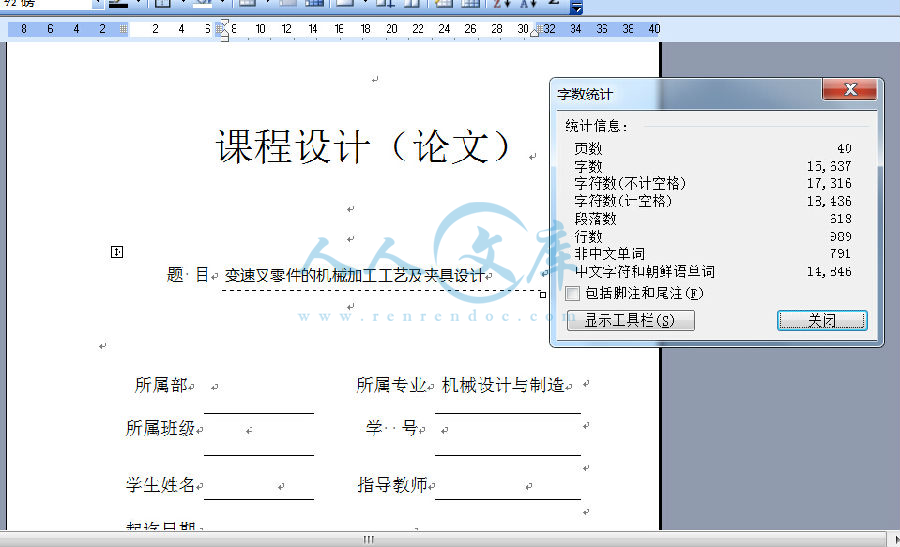Image resolution: width=900 pixels, height=547 pixels.
Task: Click the 题 目 label in the document
Action: pyautogui.click(x=187, y=274)
